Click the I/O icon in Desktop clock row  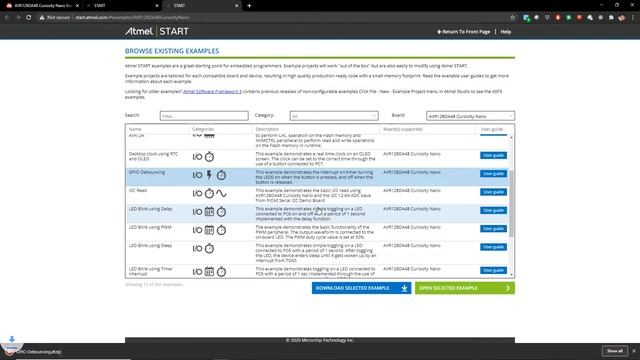click(198, 157)
